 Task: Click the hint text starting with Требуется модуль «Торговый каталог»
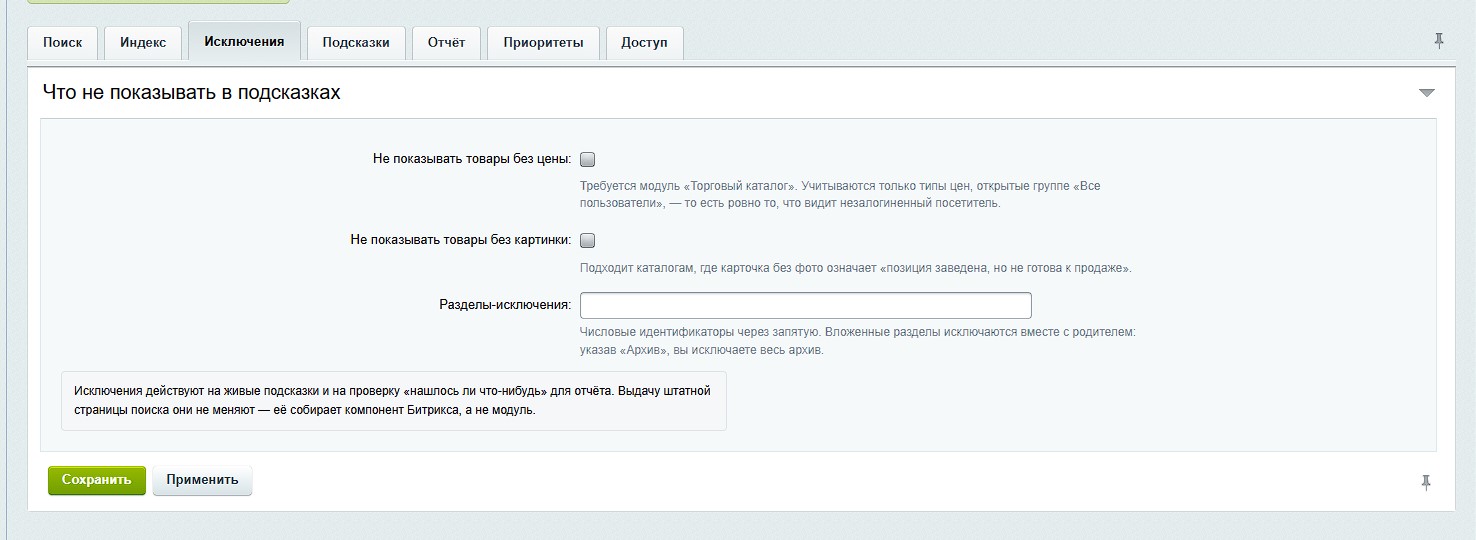840,195
